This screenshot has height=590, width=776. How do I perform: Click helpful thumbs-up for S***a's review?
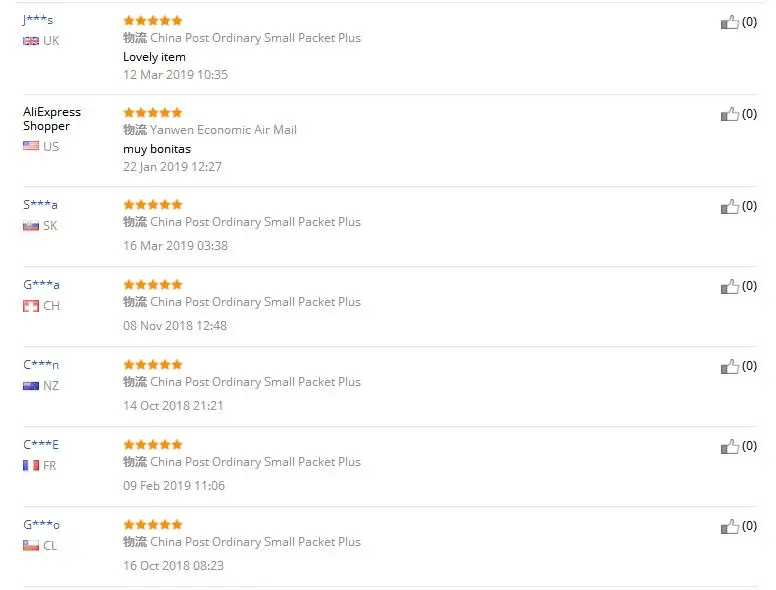730,206
